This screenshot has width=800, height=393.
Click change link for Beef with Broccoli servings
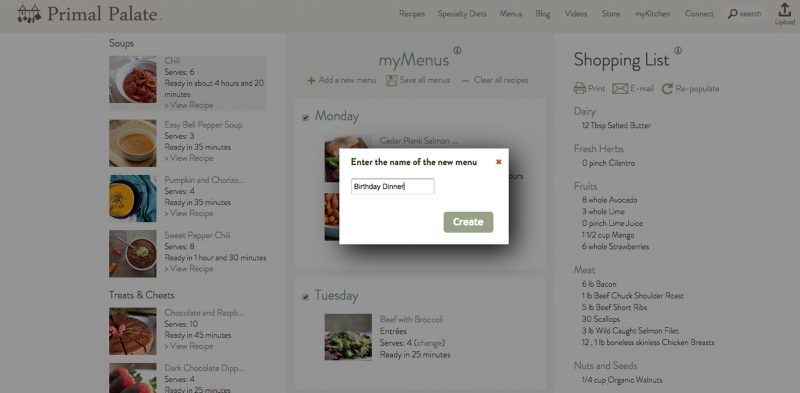[x=429, y=342]
